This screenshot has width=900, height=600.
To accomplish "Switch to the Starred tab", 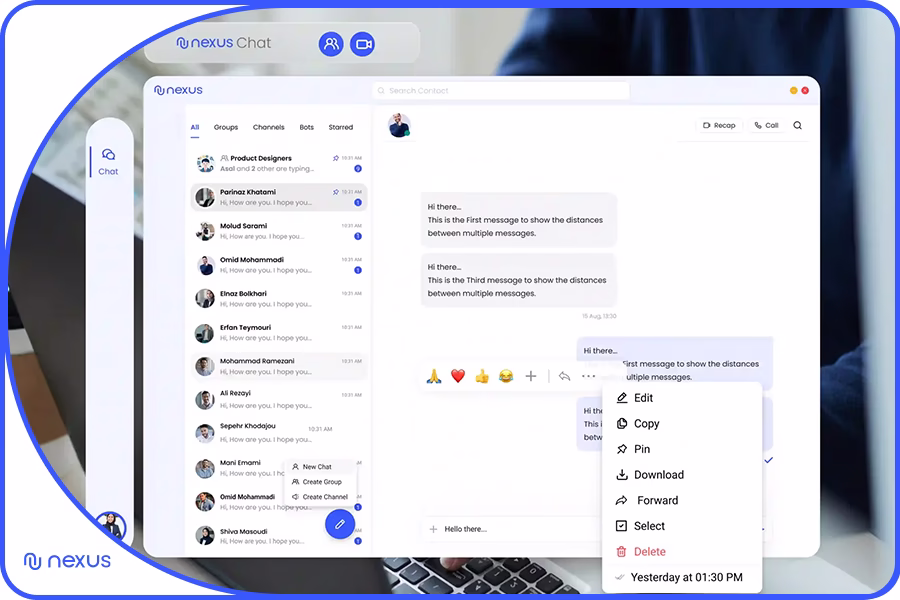I will 340,128.
